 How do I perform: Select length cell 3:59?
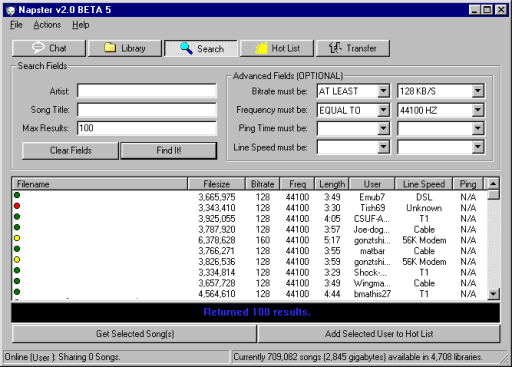coord(332,262)
